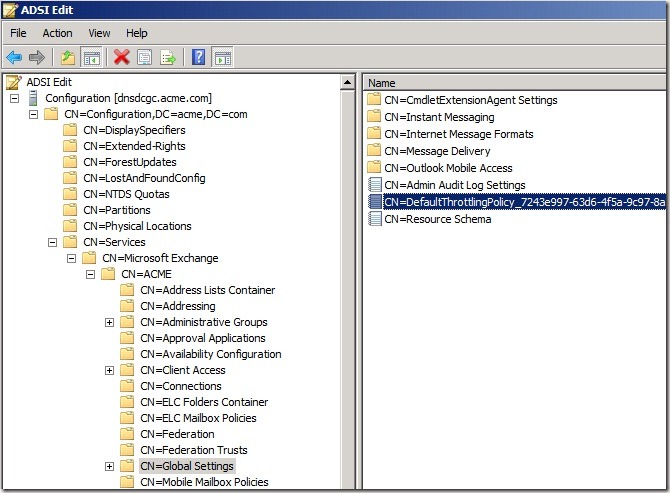The image size is (670, 493).
Task: Open Help via blue question mark icon
Action: pos(199,57)
